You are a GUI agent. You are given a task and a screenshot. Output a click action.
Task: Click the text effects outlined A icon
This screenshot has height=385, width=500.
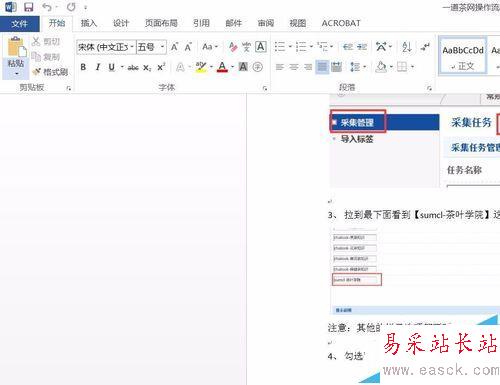[x=180, y=67]
